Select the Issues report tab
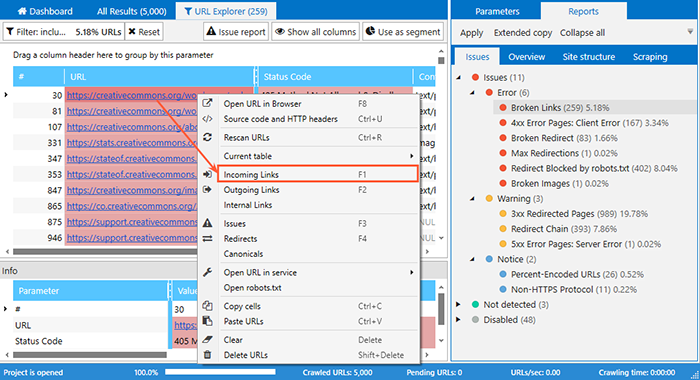Screen dimensions: 700x380 coord(477,57)
